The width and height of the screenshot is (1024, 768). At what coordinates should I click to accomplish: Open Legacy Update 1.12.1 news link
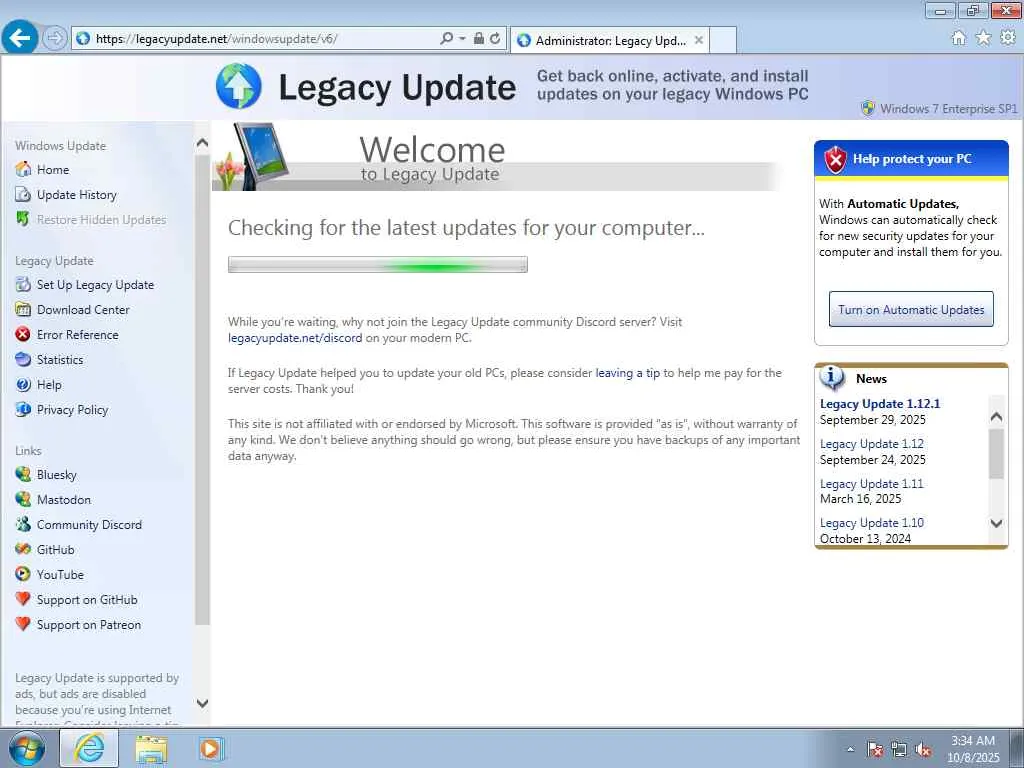880,404
